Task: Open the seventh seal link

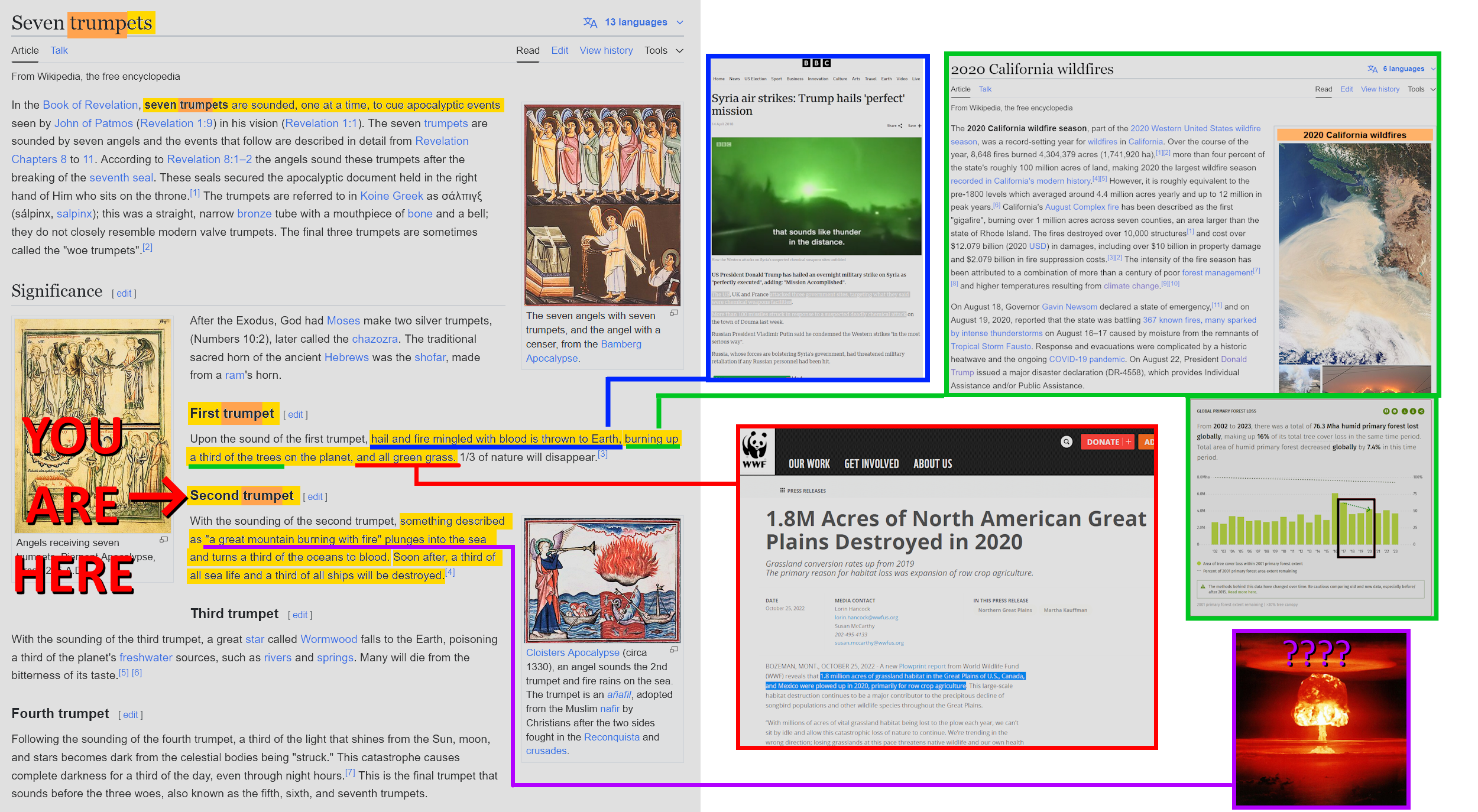Action: click(x=121, y=178)
